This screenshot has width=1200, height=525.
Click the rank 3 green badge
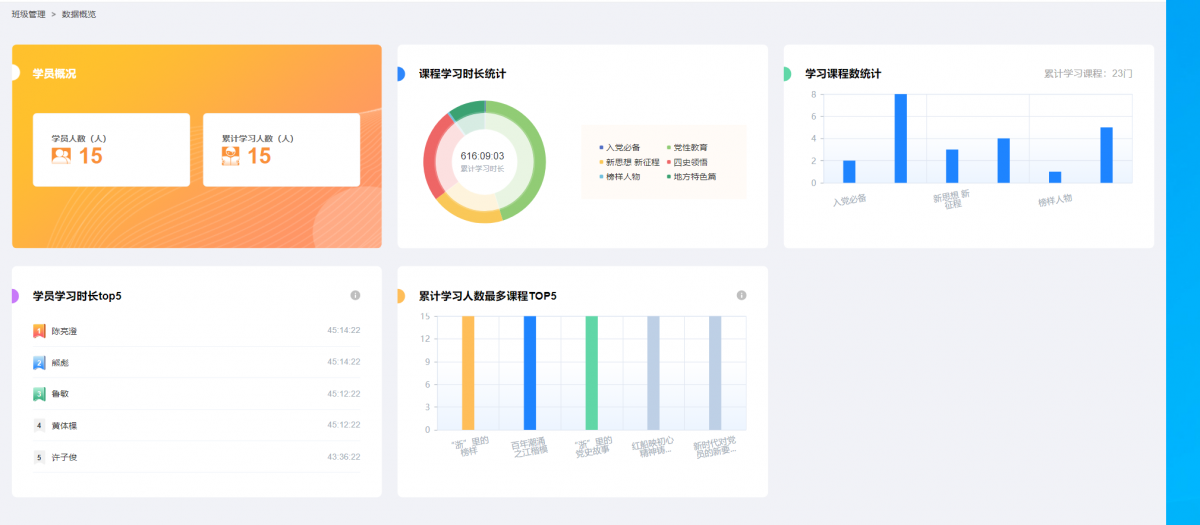pos(39,394)
